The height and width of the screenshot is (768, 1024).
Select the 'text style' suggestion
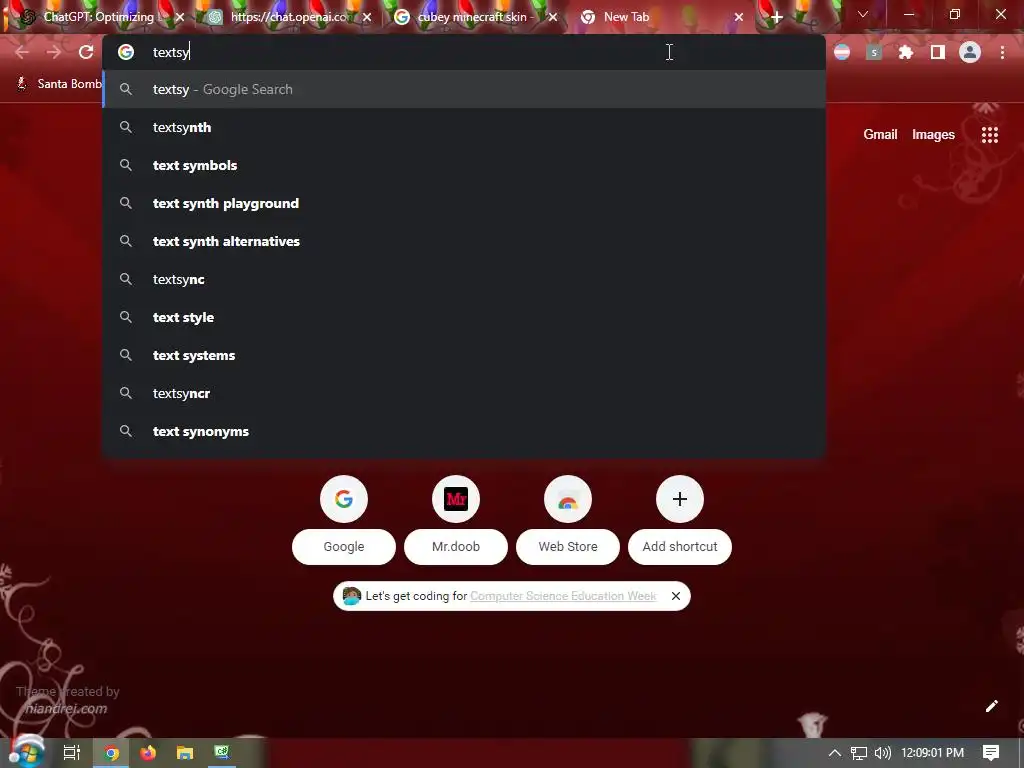coord(464,317)
